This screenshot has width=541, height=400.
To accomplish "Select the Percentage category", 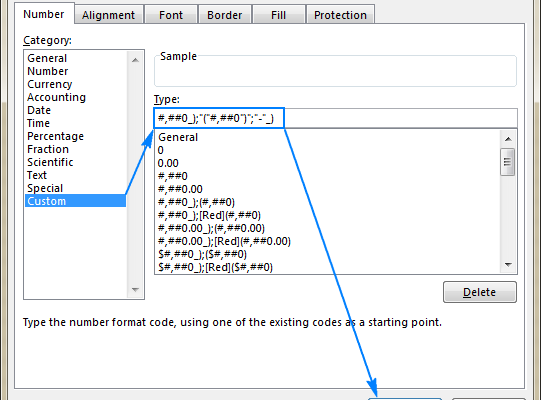I will coord(75,136).
